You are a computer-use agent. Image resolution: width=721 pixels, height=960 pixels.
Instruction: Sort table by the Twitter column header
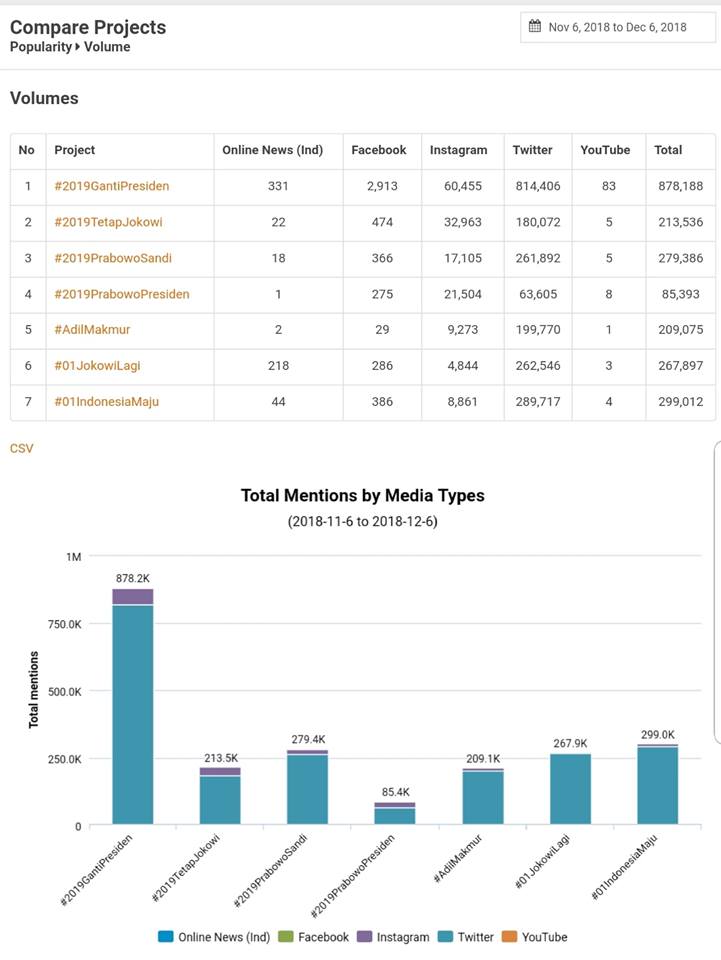pyautogui.click(x=532, y=150)
